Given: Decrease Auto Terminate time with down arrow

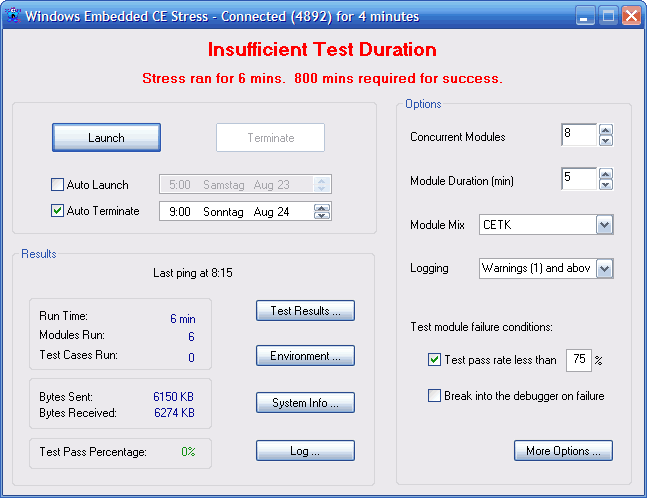Looking at the screenshot, I should point(322,215).
